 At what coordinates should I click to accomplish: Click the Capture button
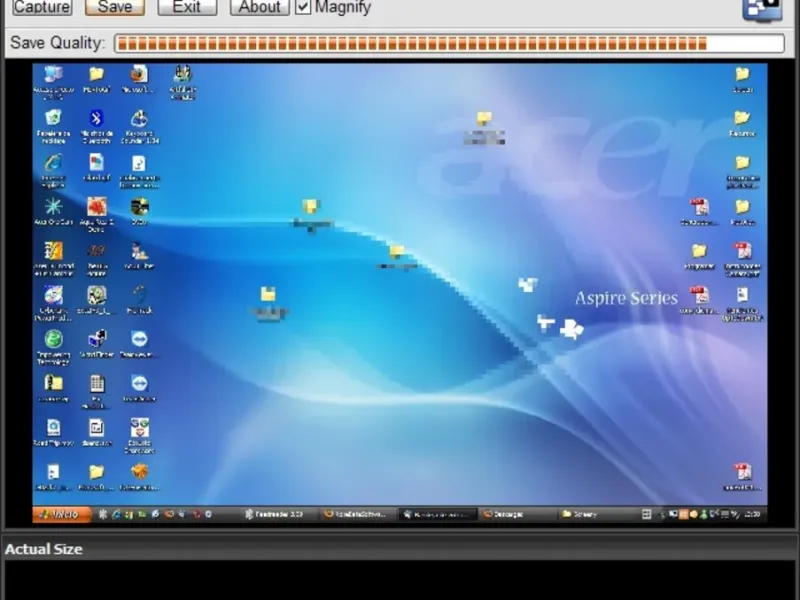pos(42,7)
